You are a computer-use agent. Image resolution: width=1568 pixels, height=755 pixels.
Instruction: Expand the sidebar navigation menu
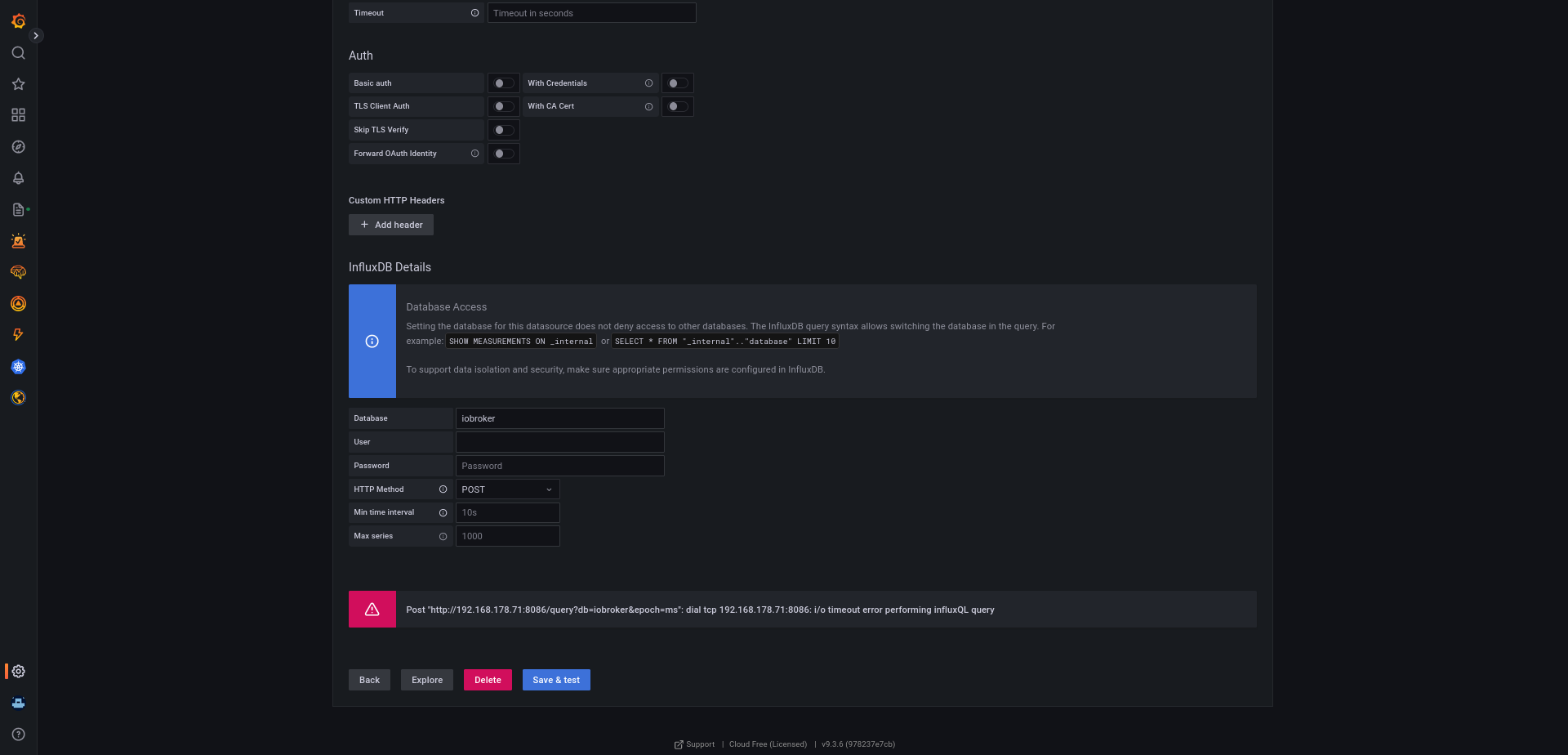click(36, 36)
